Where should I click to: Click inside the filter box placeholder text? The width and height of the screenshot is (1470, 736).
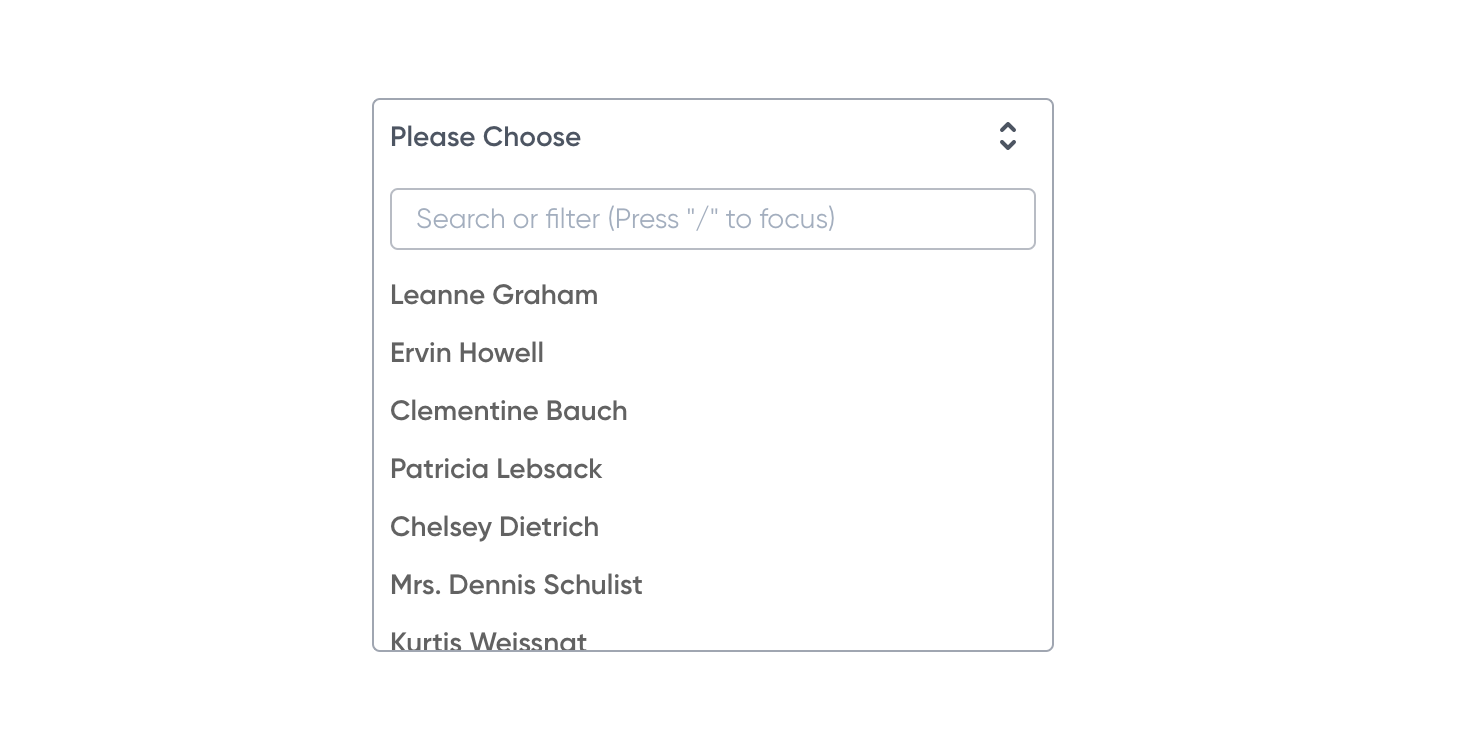(x=625, y=219)
